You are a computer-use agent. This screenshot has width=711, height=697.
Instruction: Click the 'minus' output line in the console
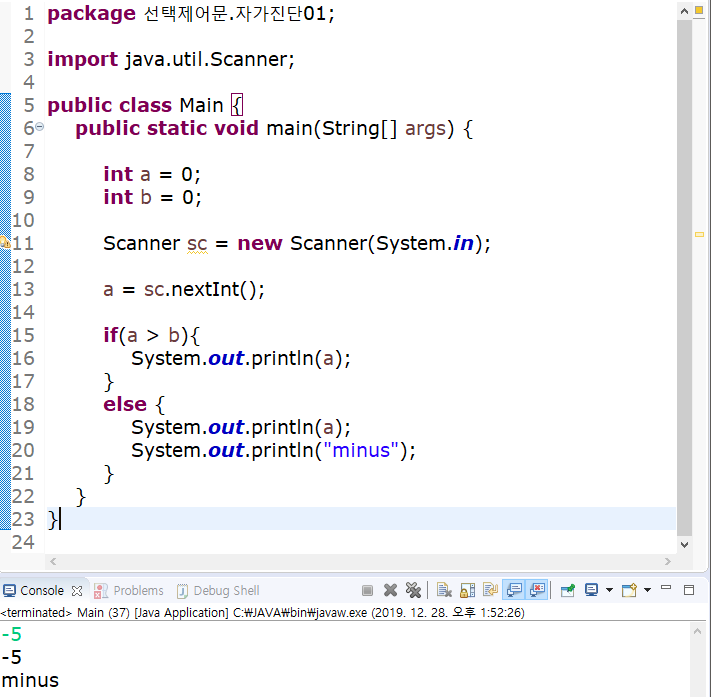(x=30, y=680)
